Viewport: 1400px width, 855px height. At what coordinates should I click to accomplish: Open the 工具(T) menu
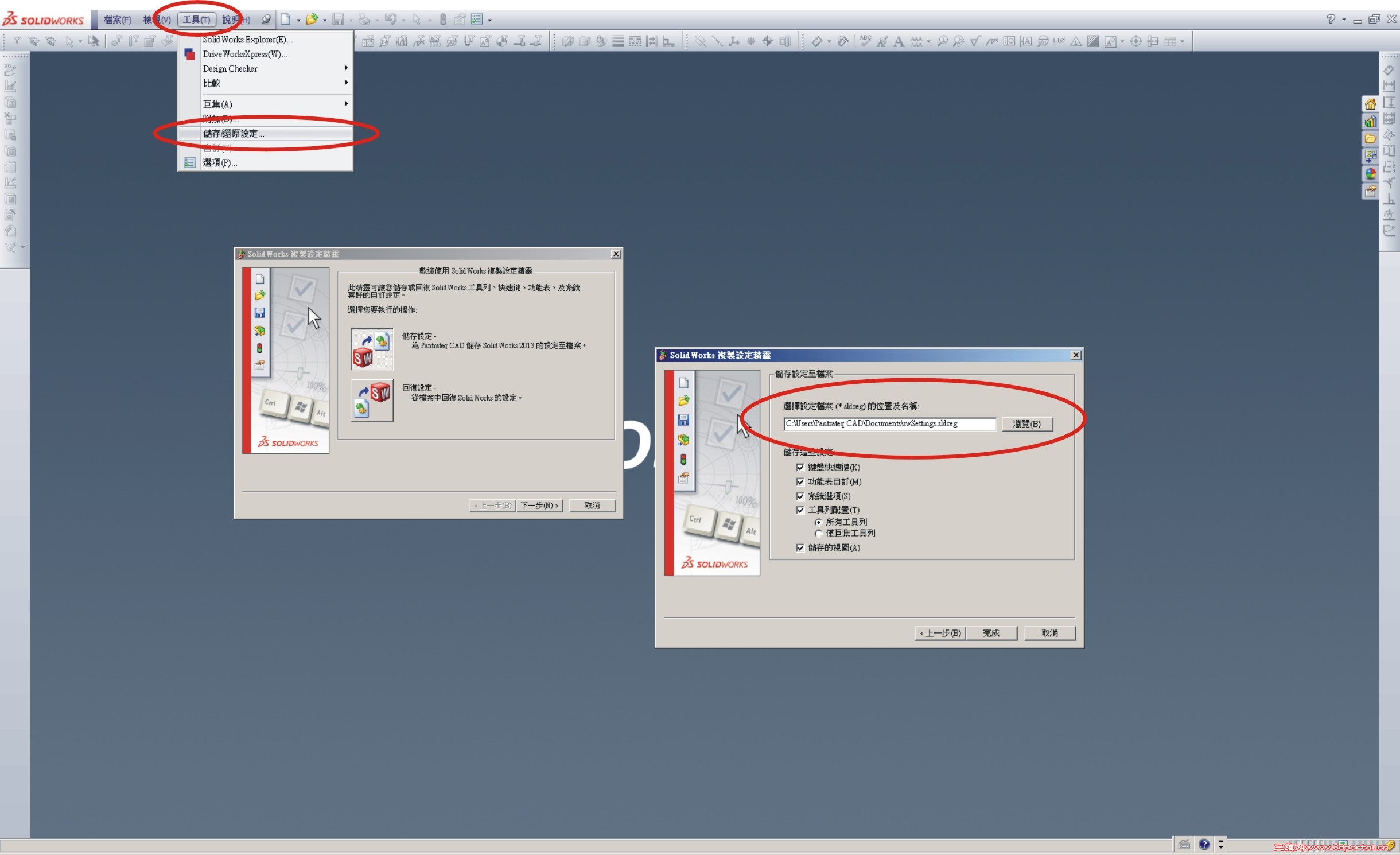click(x=197, y=20)
